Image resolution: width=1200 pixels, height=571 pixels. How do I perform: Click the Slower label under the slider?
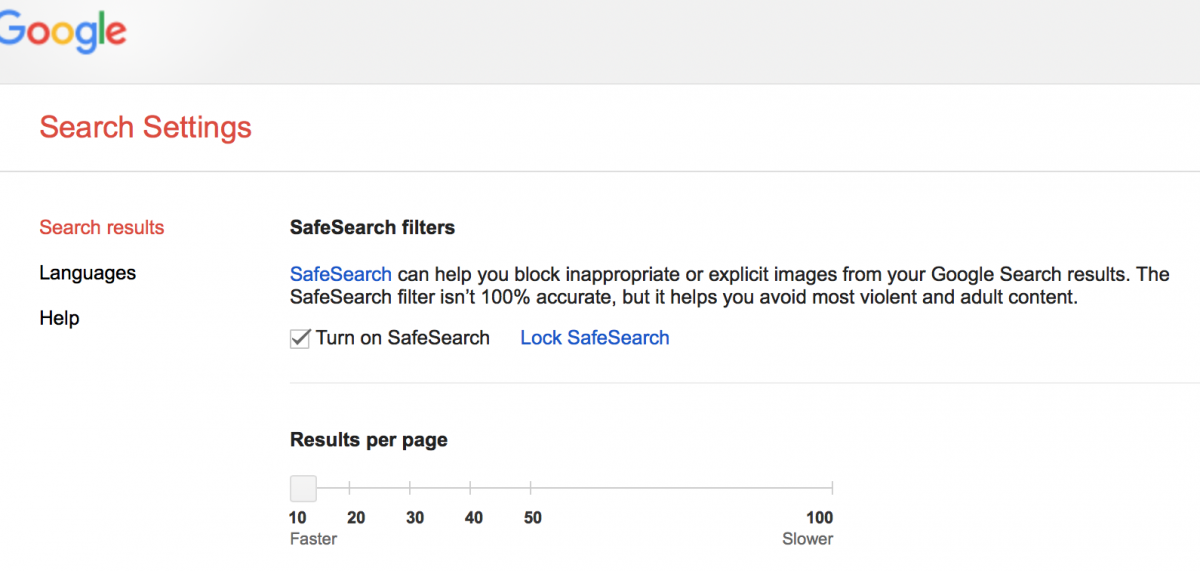808,539
